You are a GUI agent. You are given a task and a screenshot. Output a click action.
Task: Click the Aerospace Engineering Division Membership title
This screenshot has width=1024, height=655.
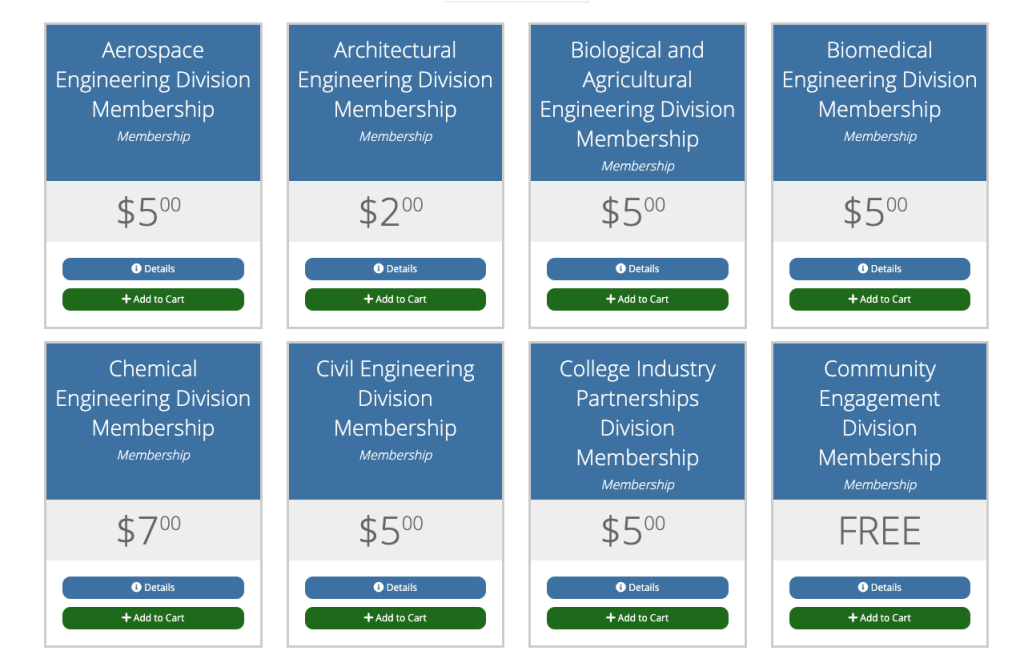[153, 80]
